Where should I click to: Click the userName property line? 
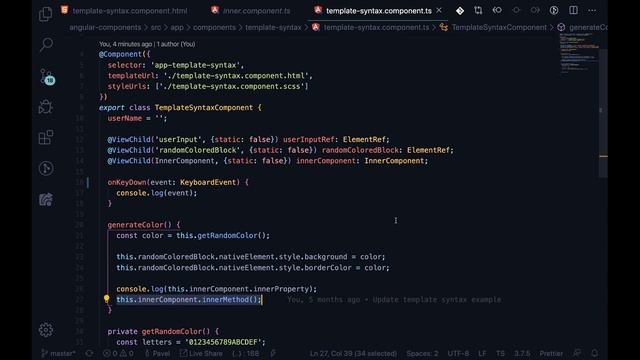tap(137, 118)
